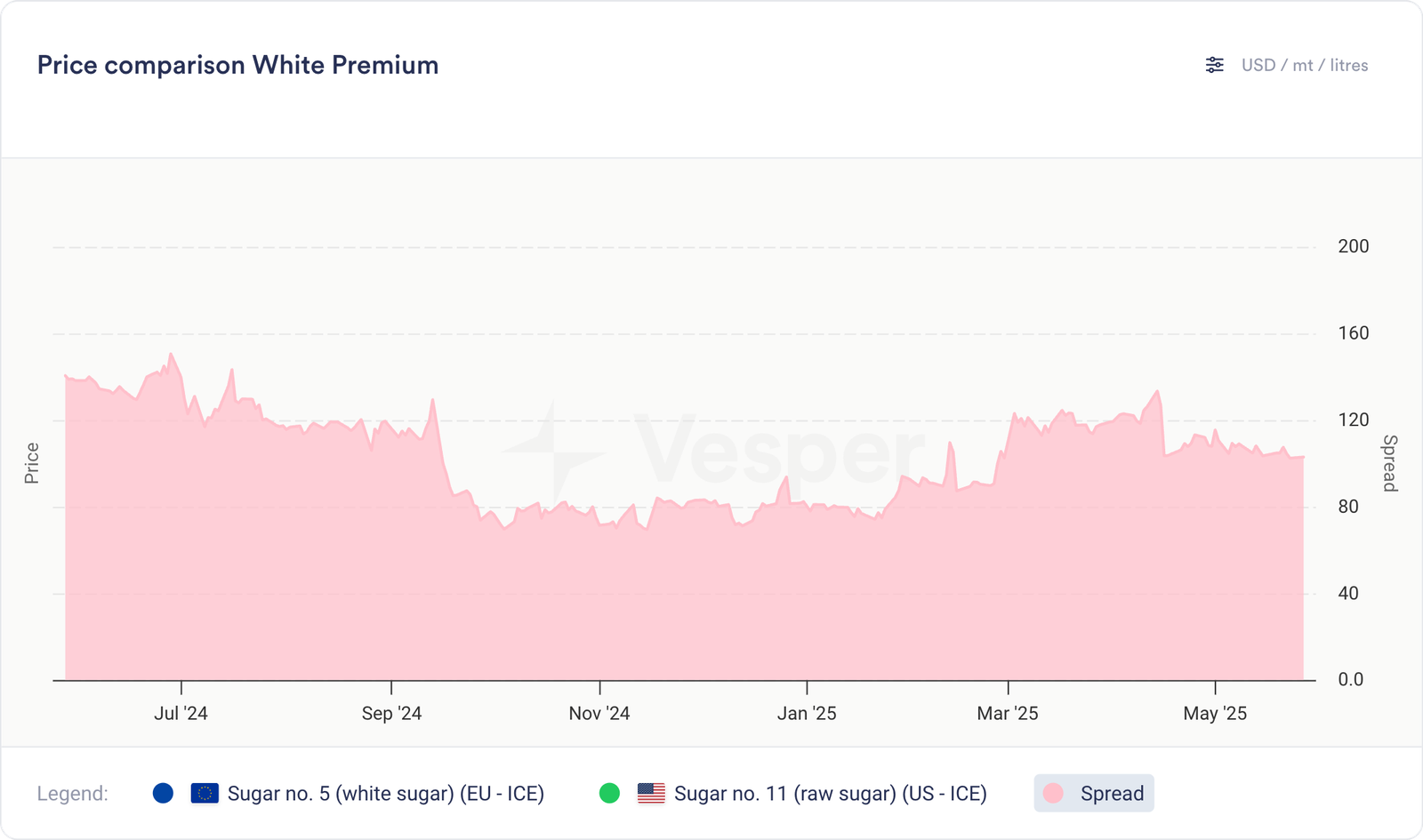
Task: Click the Nov '24 x-axis label
Action: (599, 713)
